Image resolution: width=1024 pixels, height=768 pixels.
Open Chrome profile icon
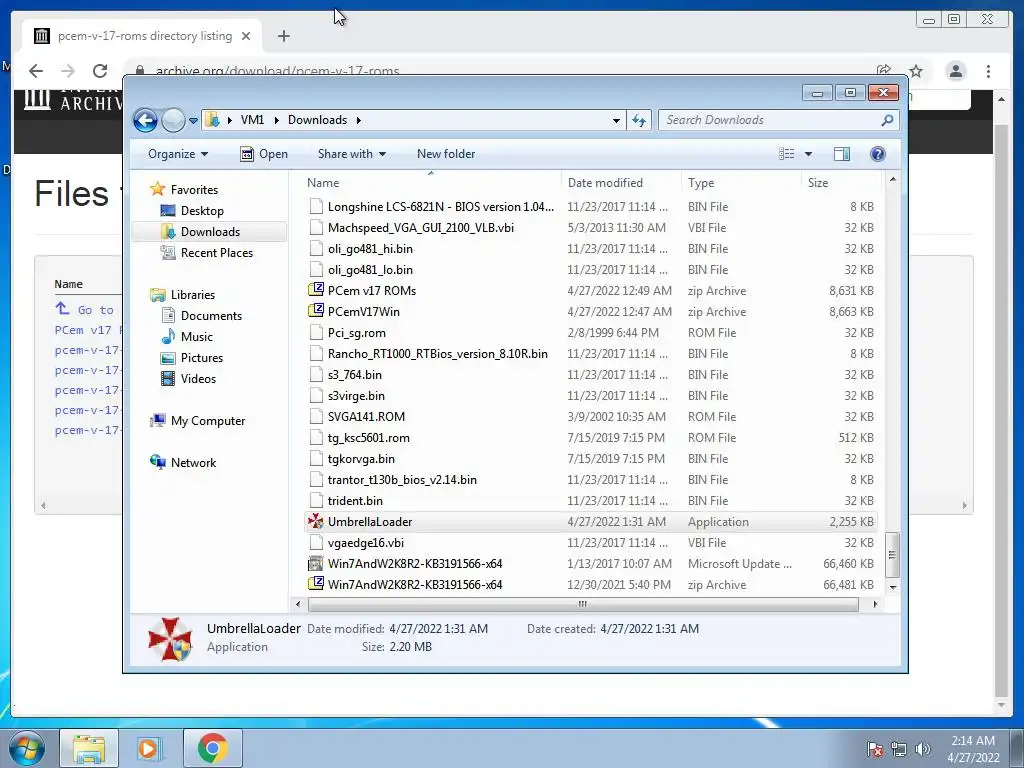[x=955, y=71]
